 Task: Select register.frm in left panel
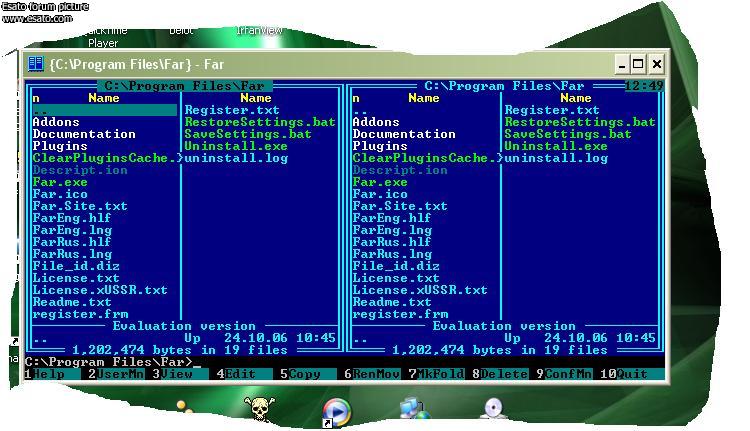coord(80,314)
